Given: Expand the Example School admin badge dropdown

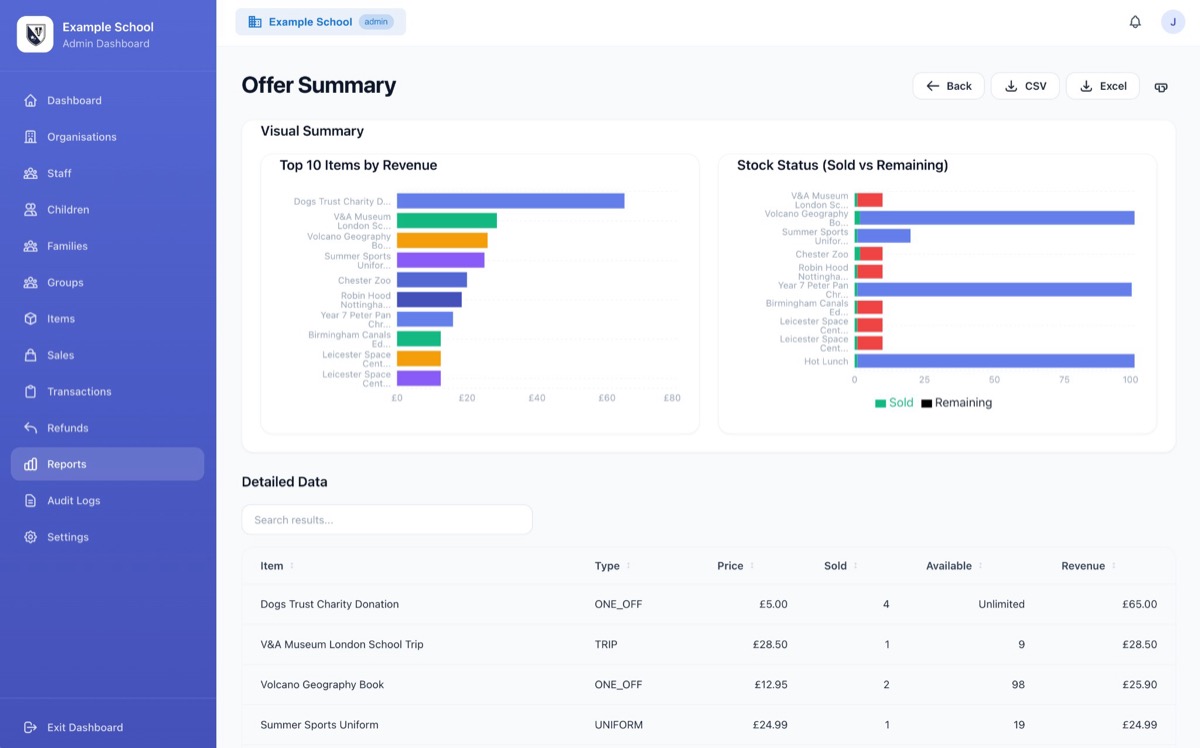Looking at the screenshot, I should pyautogui.click(x=320, y=21).
